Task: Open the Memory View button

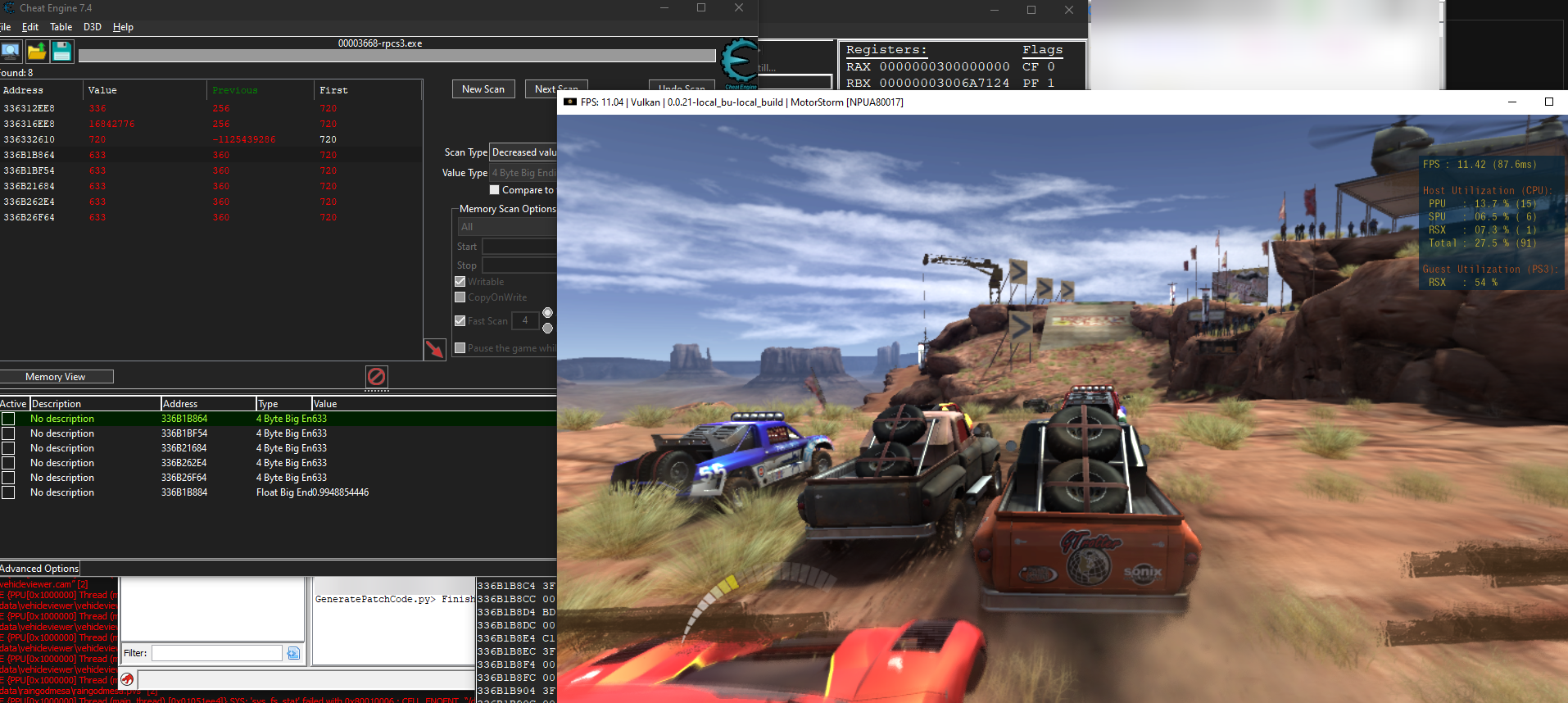Action: [x=56, y=377]
